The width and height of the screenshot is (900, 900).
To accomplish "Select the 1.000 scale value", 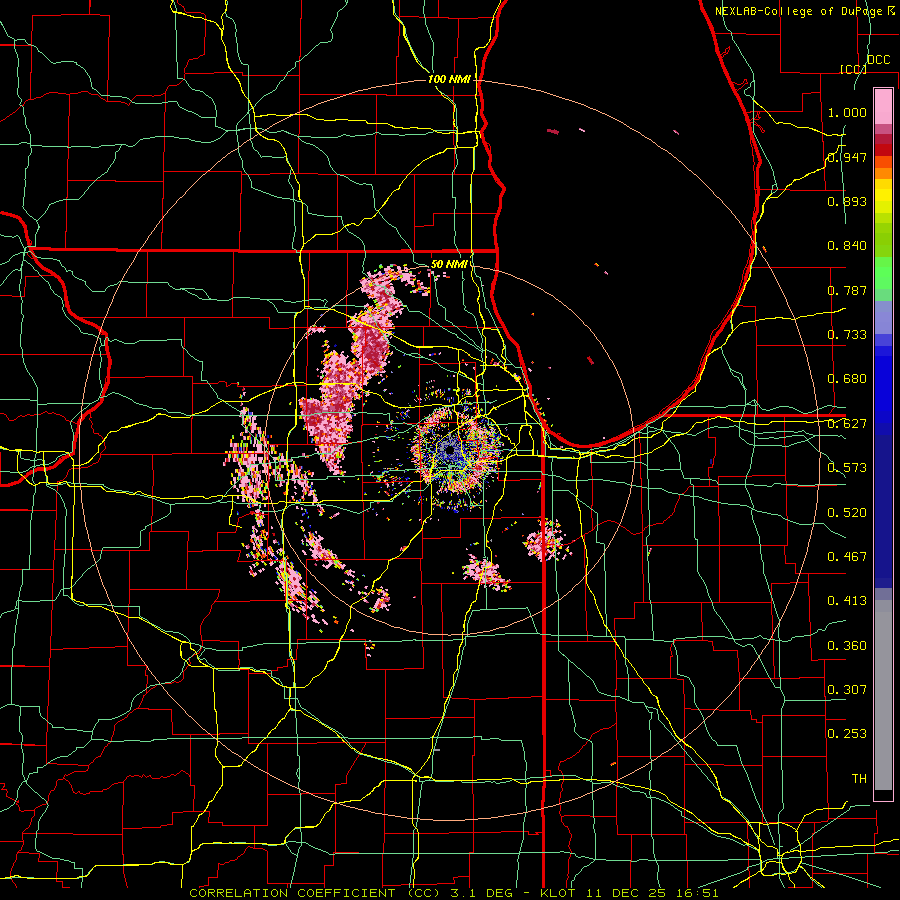I will click(847, 112).
